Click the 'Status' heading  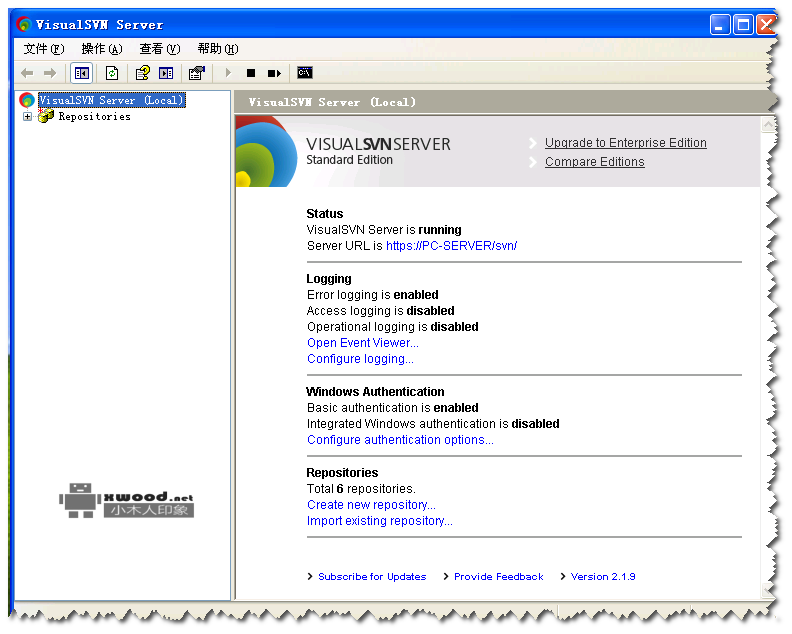(324, 214)
